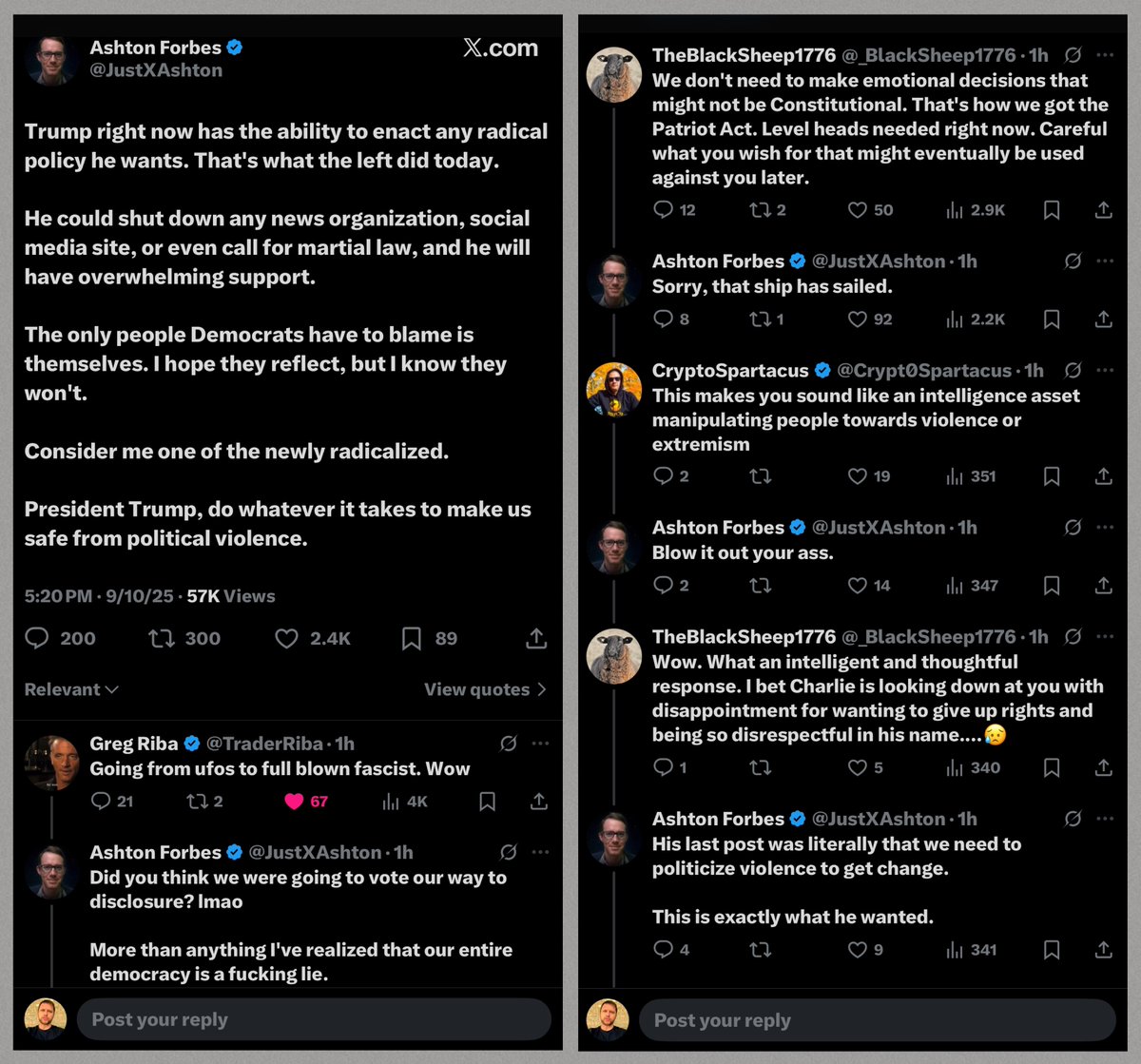Viewport: 1141px width, 1064px height.
Task: Open the Relevant sort dropdown
Action: click(71, 689)
